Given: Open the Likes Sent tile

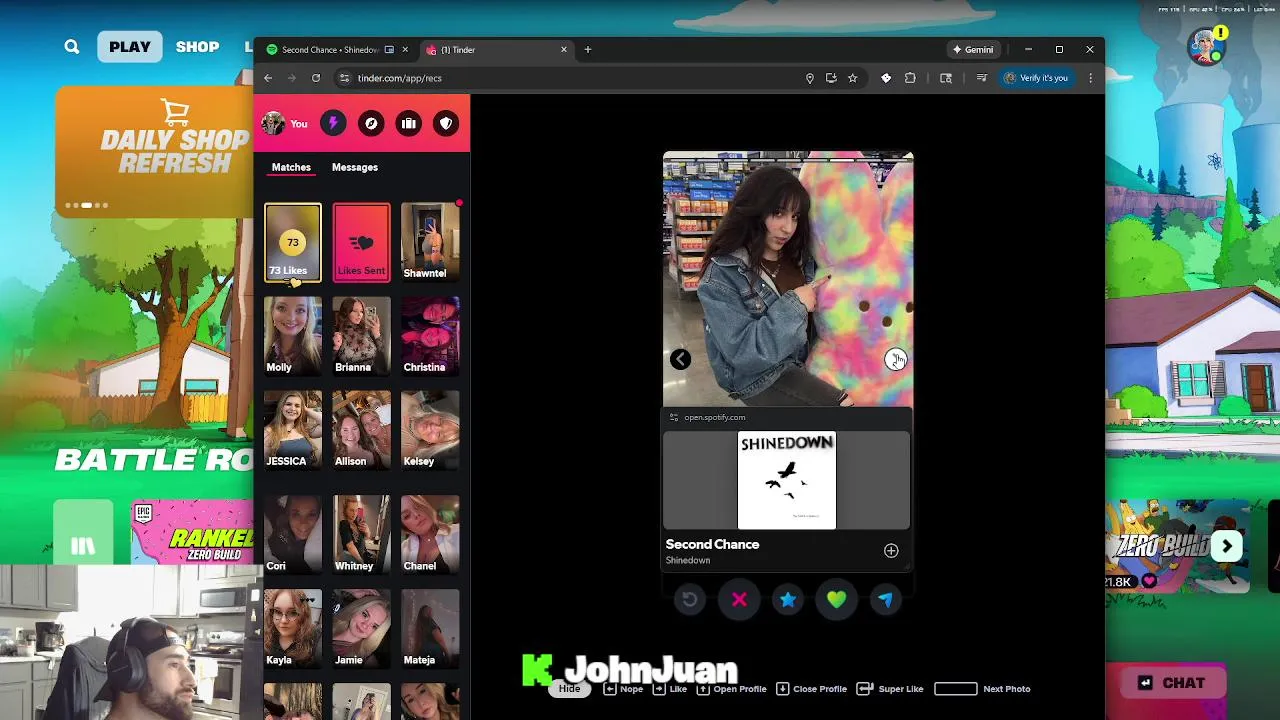Looking at the screenshot, I should point(361,243).
